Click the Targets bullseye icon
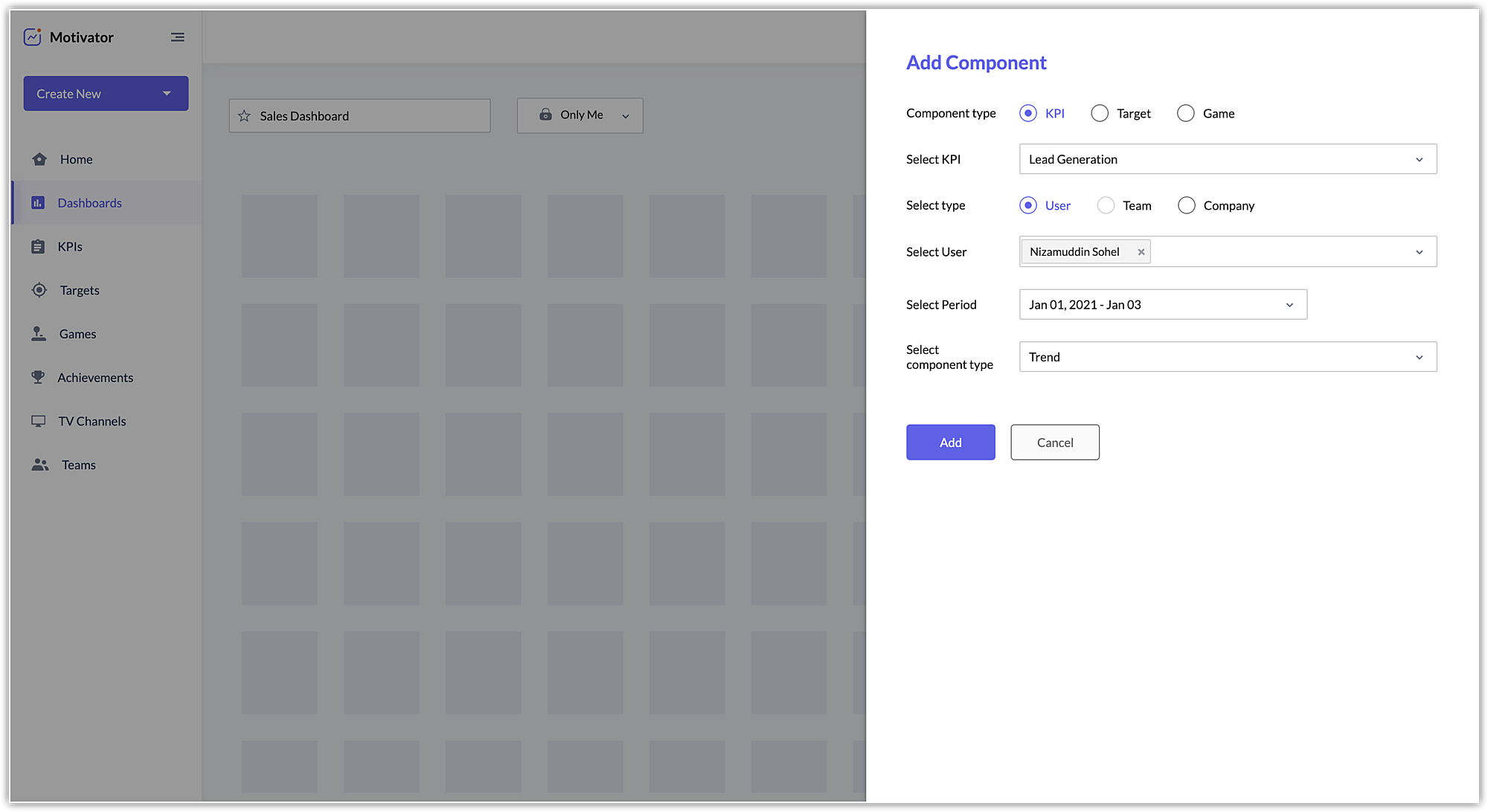 point(39,290)
